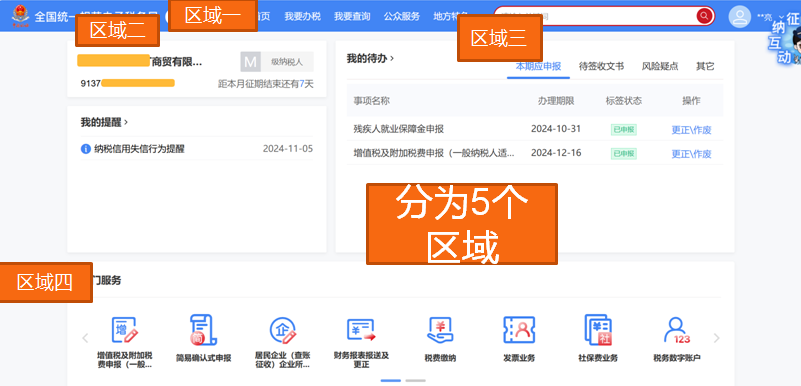Viewport: 801px width, 386px height.
Task: Click the 2024-12-16 deadline cell
Action: coord(556,153)
